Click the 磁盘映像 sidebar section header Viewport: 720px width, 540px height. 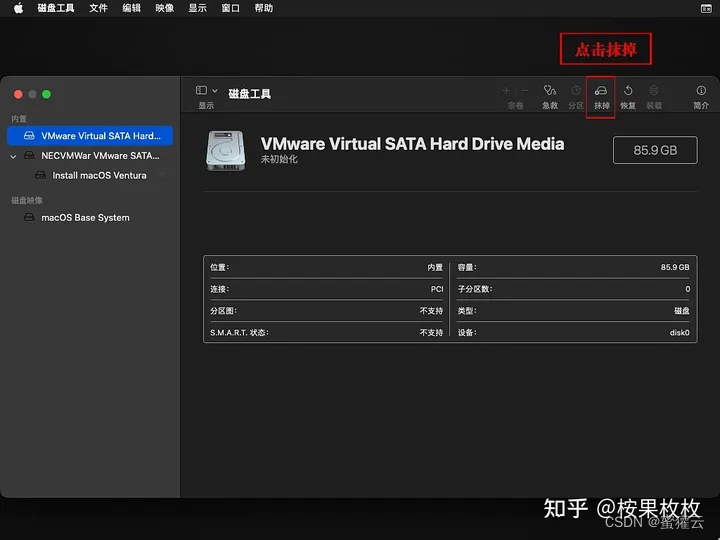pyautogui.click(x=27, y=200)
